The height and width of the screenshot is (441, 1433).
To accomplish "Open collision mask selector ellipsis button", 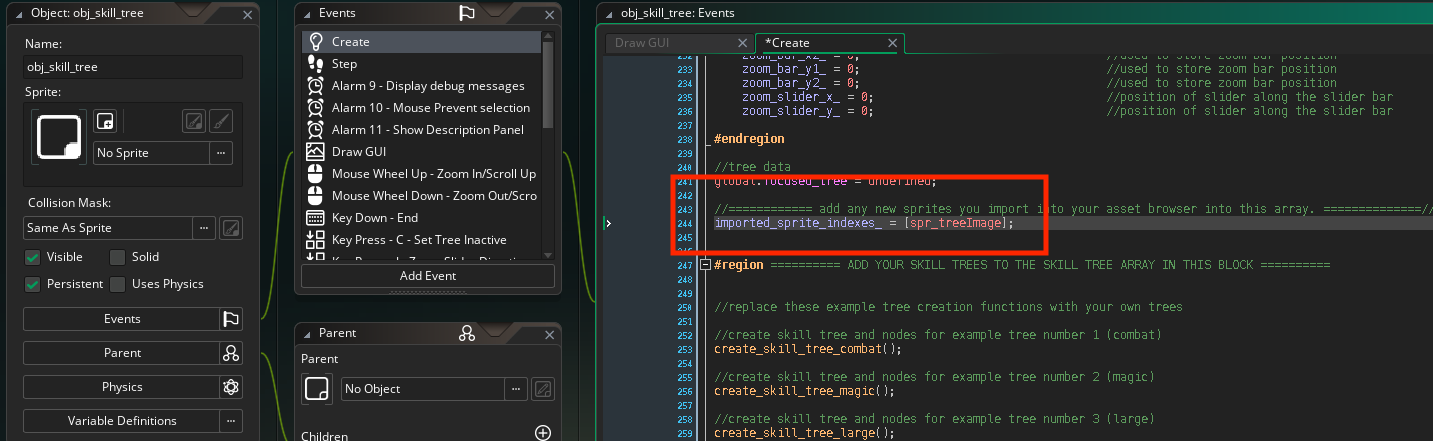I will click(x=204, y=228).
